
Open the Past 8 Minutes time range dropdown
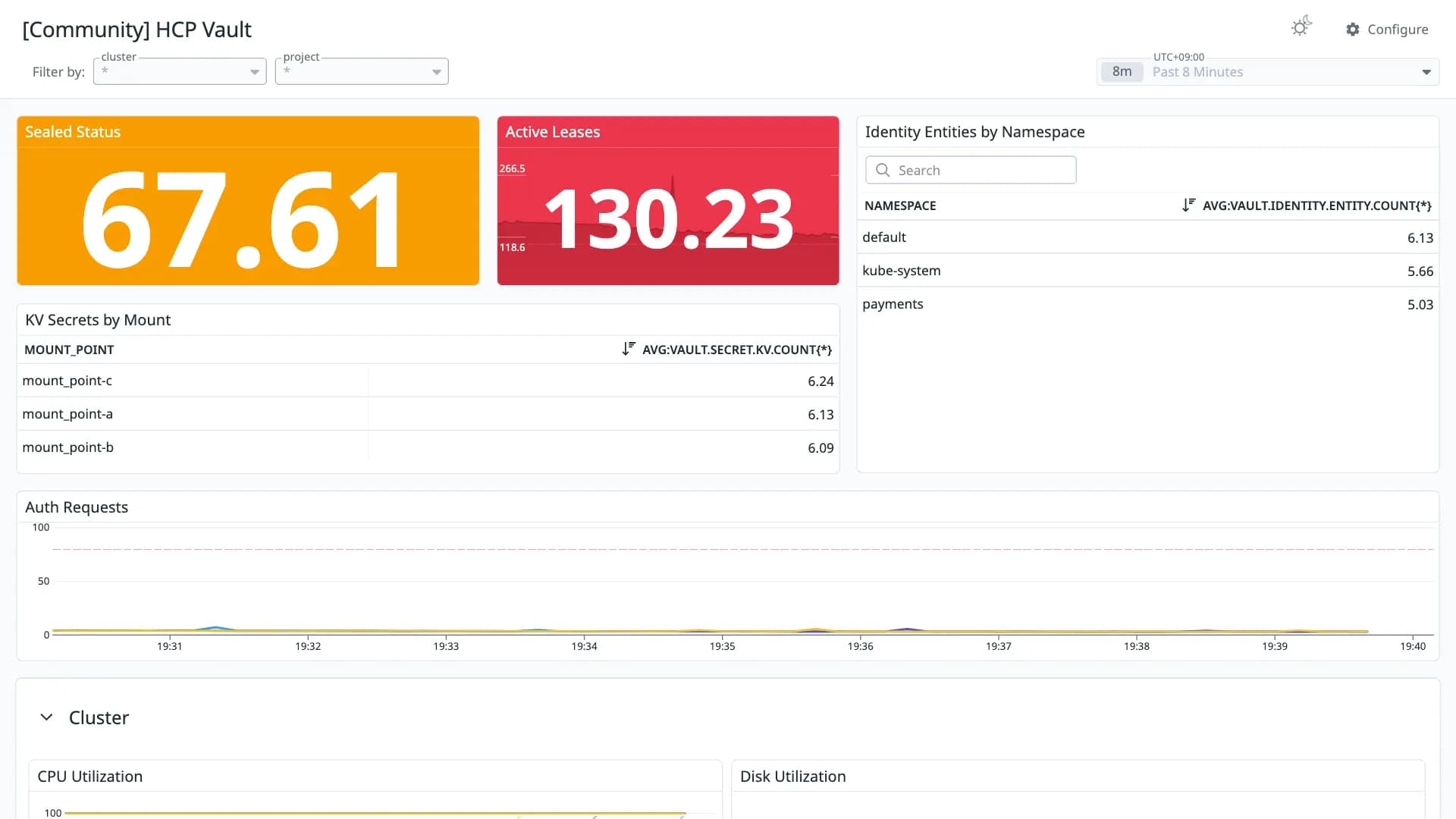pyautogui.click(x=1268, y=72)
